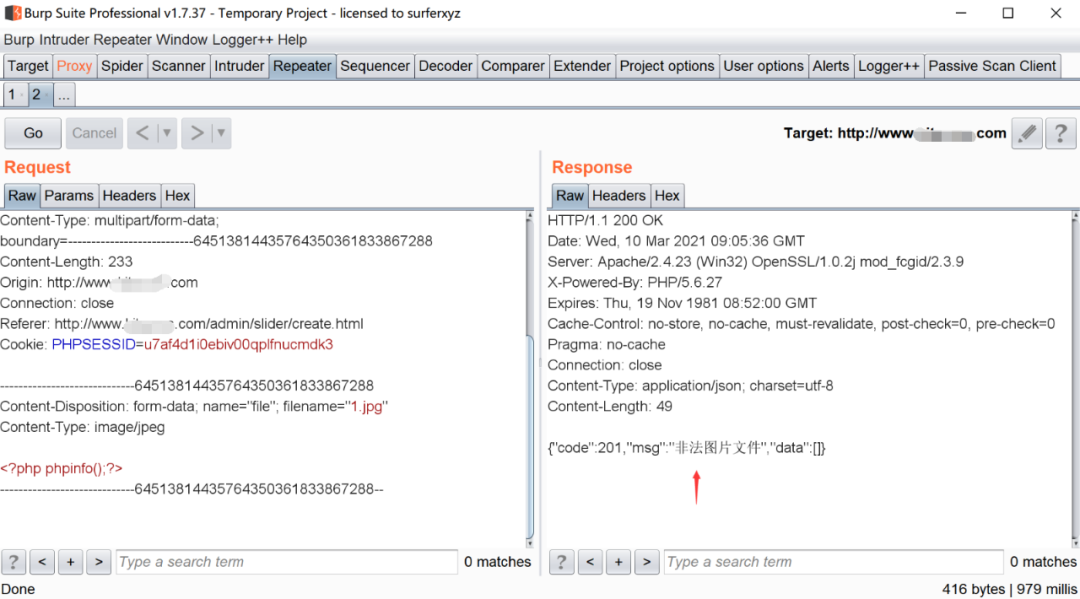
Task: Open the Repeater menu in menu bar
Action: point(123,40)
